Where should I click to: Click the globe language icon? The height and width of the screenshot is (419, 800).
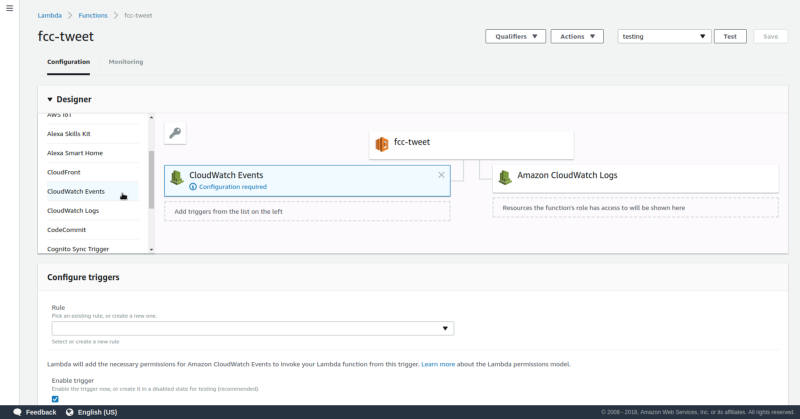(69, 412)
